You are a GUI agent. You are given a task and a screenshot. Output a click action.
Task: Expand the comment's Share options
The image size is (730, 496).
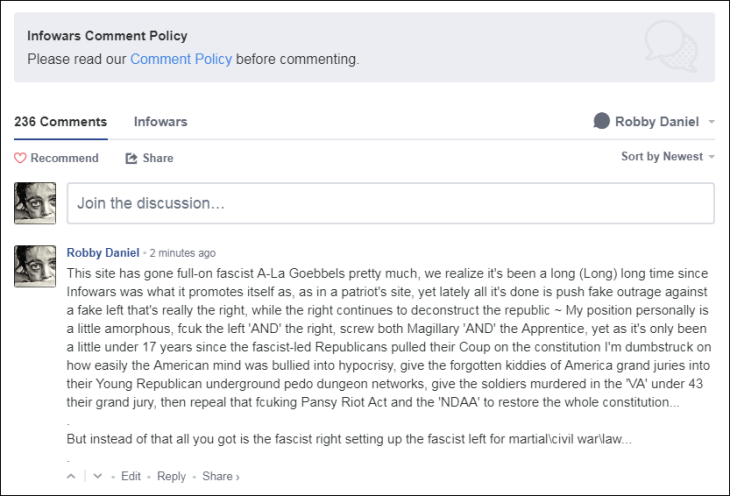220,477
